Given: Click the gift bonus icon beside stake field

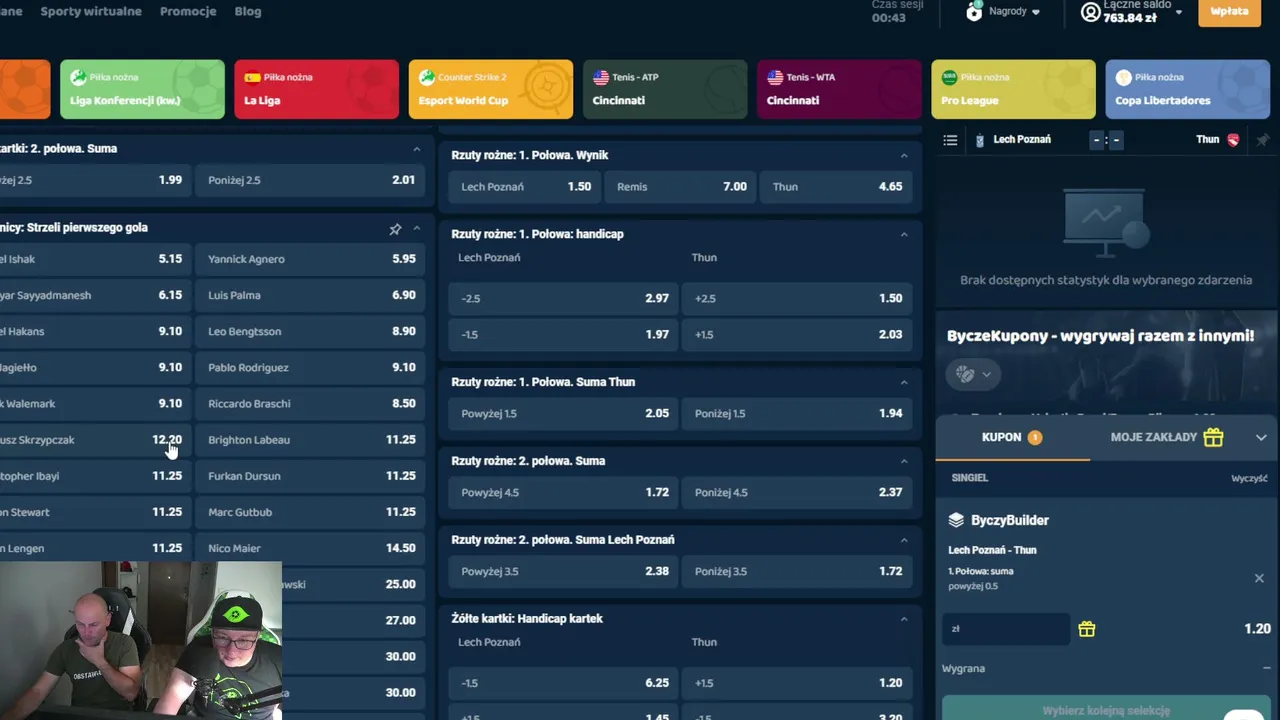Looking at the screenshot, I should click(1087, 629).
